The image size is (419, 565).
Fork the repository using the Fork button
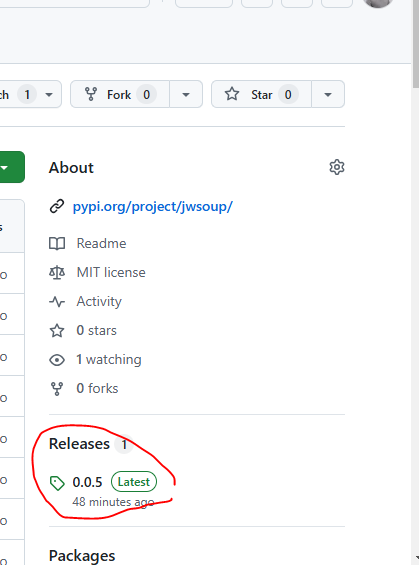120,94
